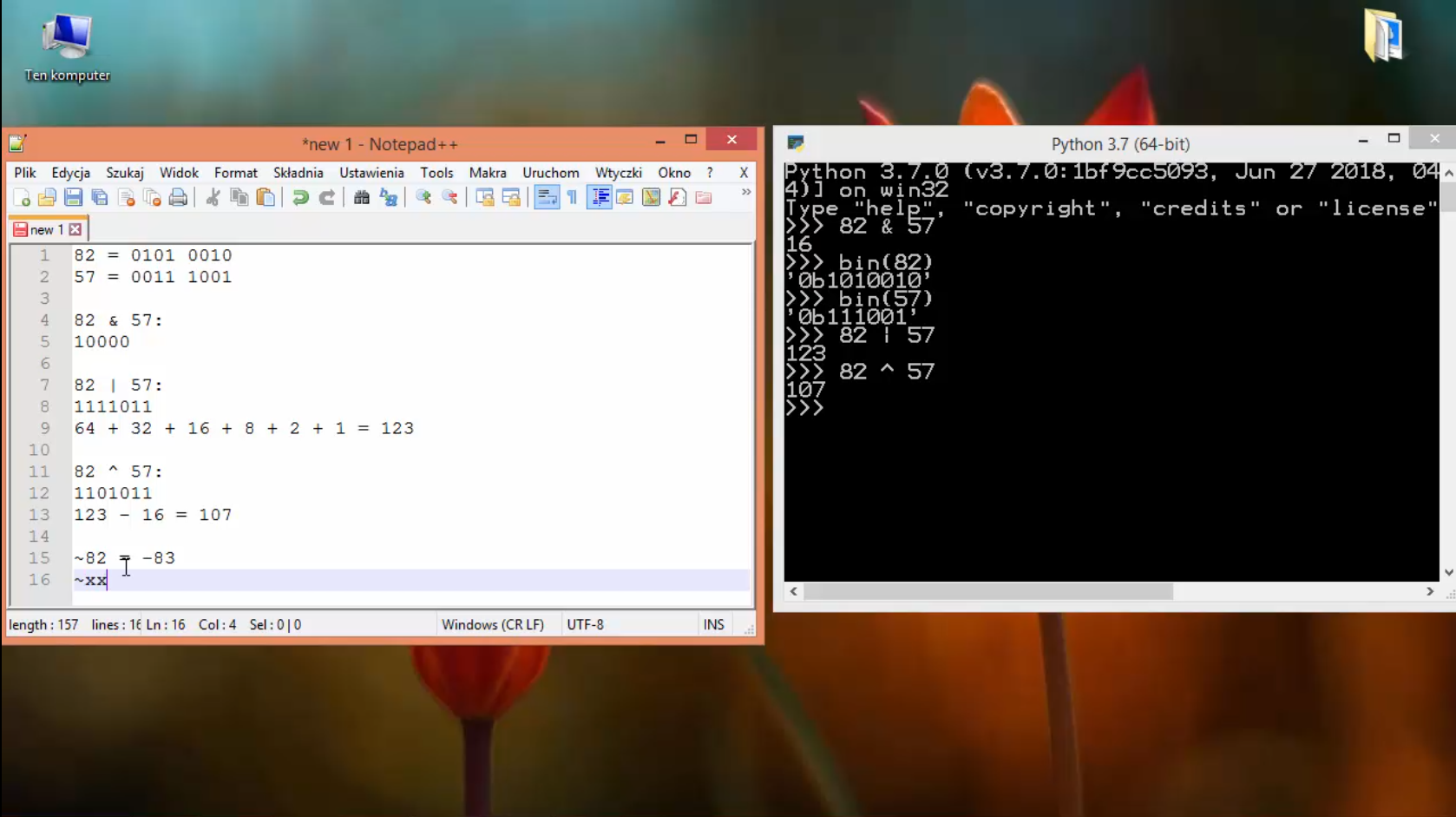Image resolution: width=1456 pixels, height=817 pixels.
Task: Click the UTF-8 encoding status field
Action: (x=585, y=624)
